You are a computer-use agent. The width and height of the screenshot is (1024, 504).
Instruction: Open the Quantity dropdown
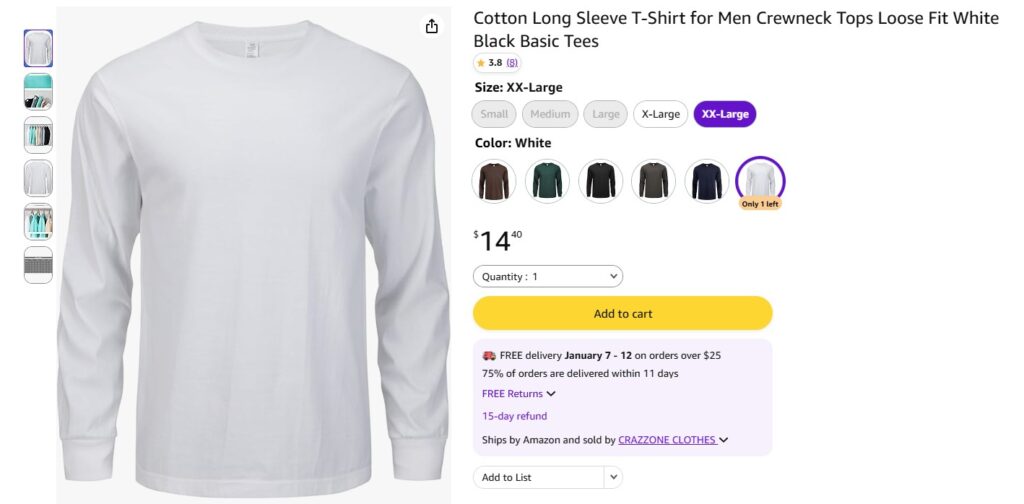[x=548, y=276]
